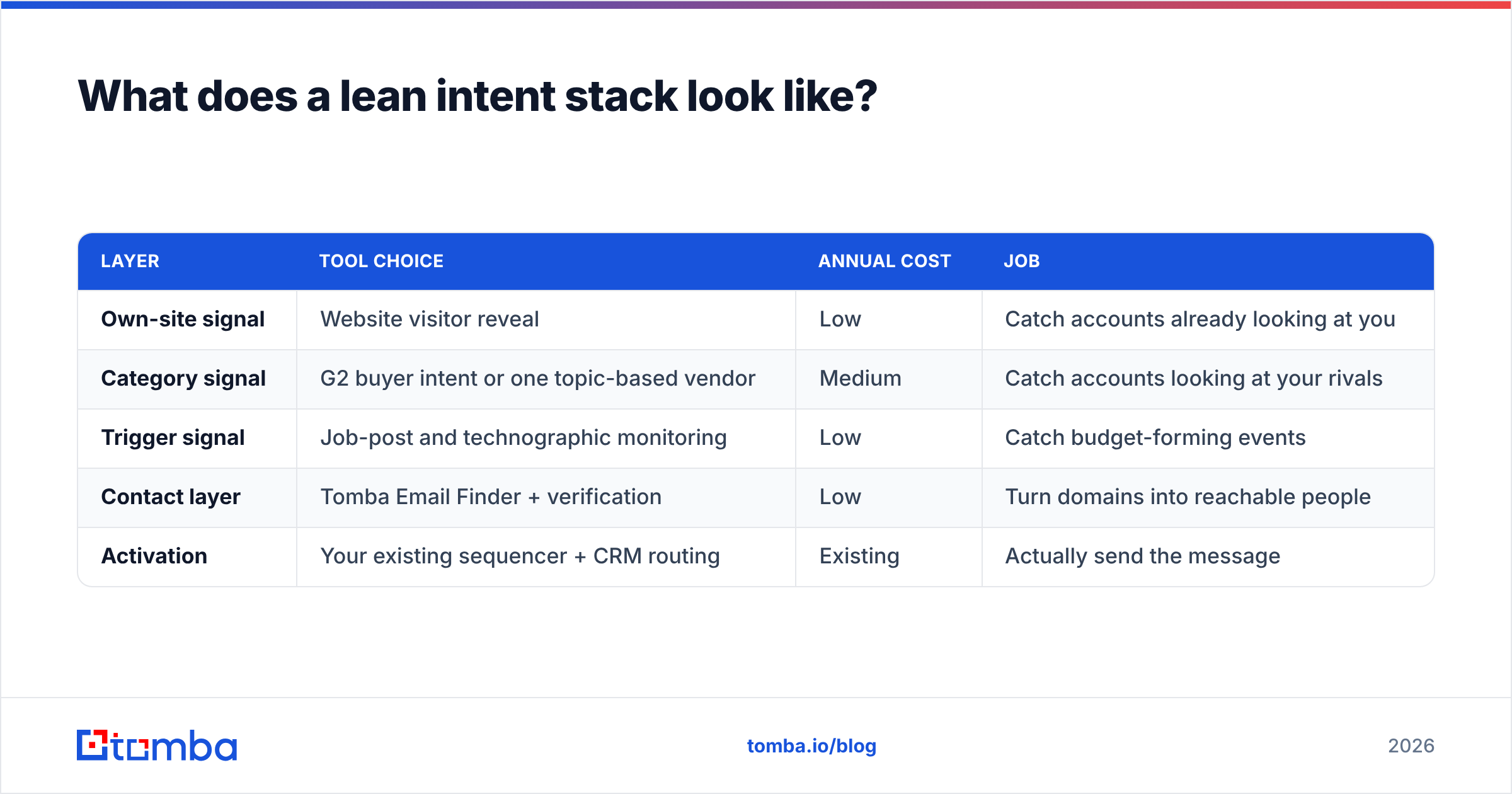Select 'Turn domains into reachable people'

click(x=1188, y=497)
